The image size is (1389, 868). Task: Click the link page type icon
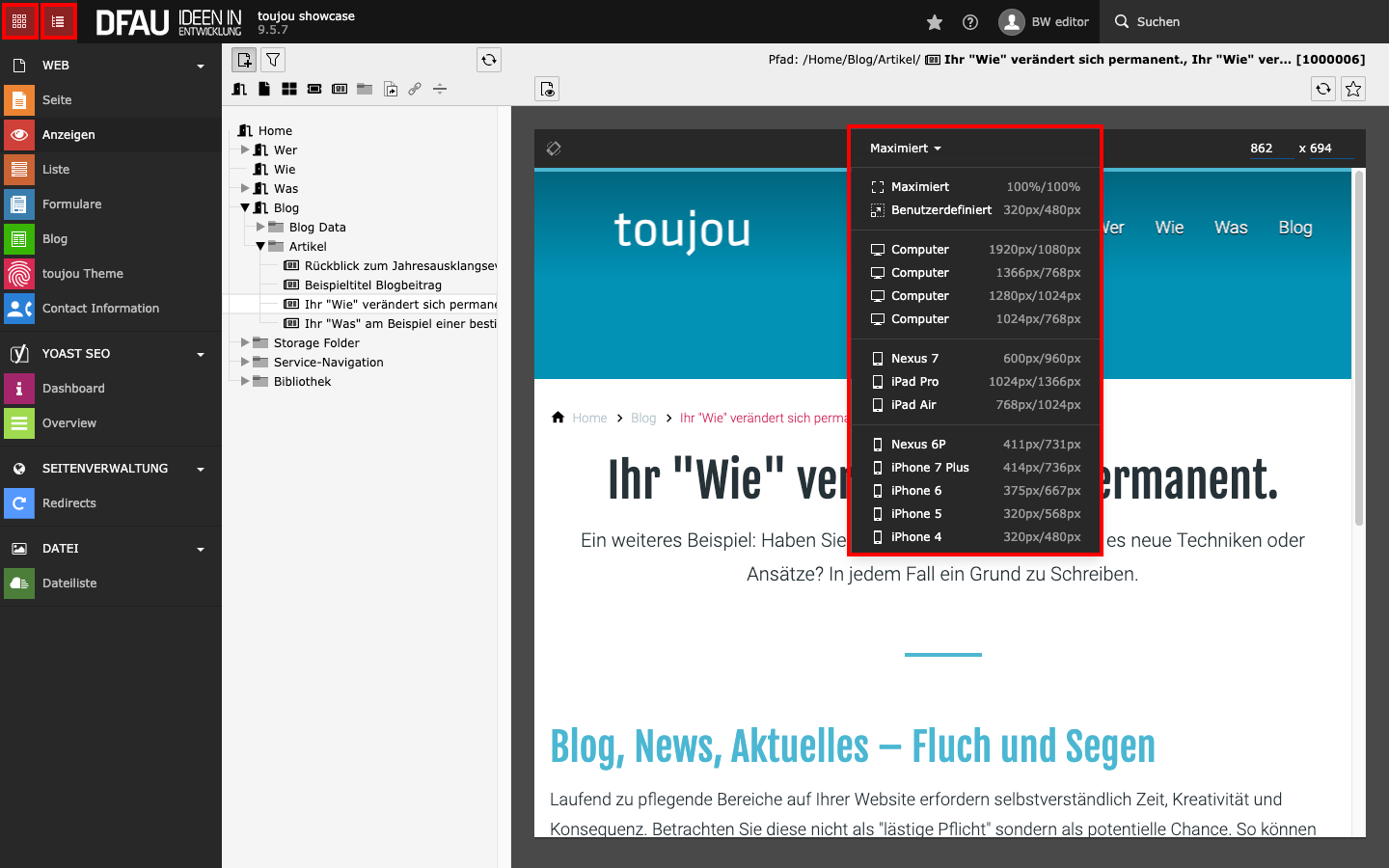click(x=415, y=89)
